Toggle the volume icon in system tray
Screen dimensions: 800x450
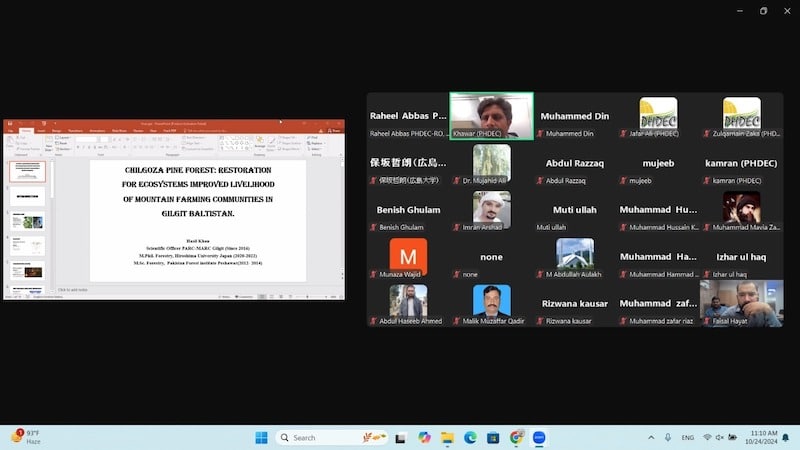[720, 437]
